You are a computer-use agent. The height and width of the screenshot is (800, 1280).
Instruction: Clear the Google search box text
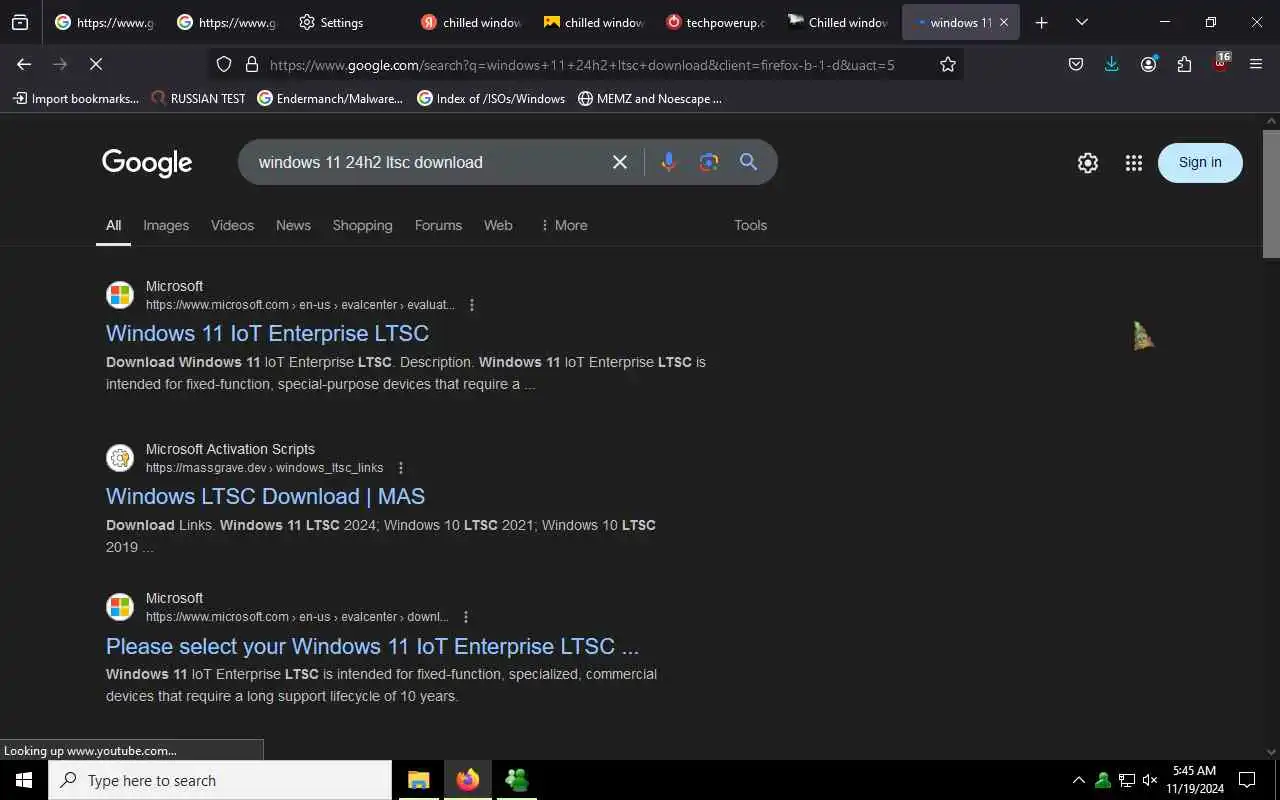coord(620,162)
